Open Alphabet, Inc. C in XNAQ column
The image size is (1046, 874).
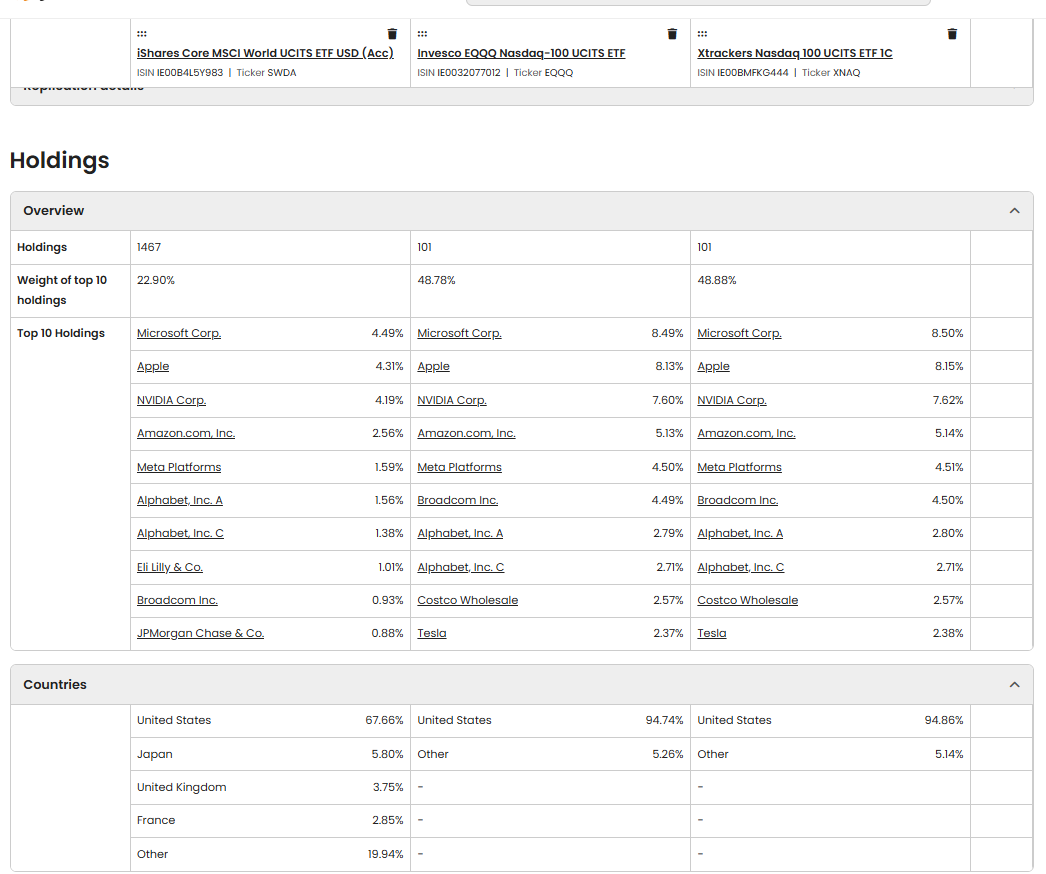click(x=740, y=567)
